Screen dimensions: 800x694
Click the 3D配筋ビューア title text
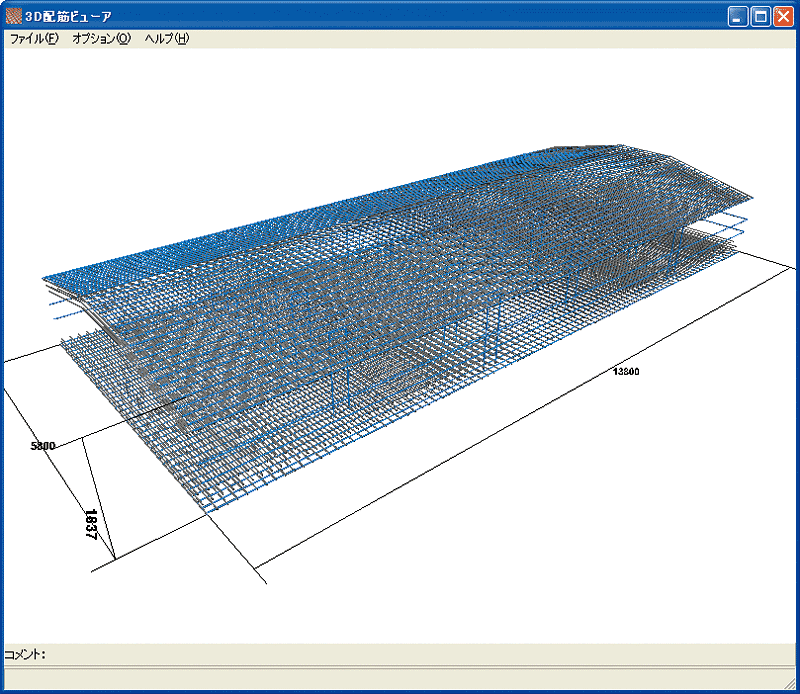68,17
